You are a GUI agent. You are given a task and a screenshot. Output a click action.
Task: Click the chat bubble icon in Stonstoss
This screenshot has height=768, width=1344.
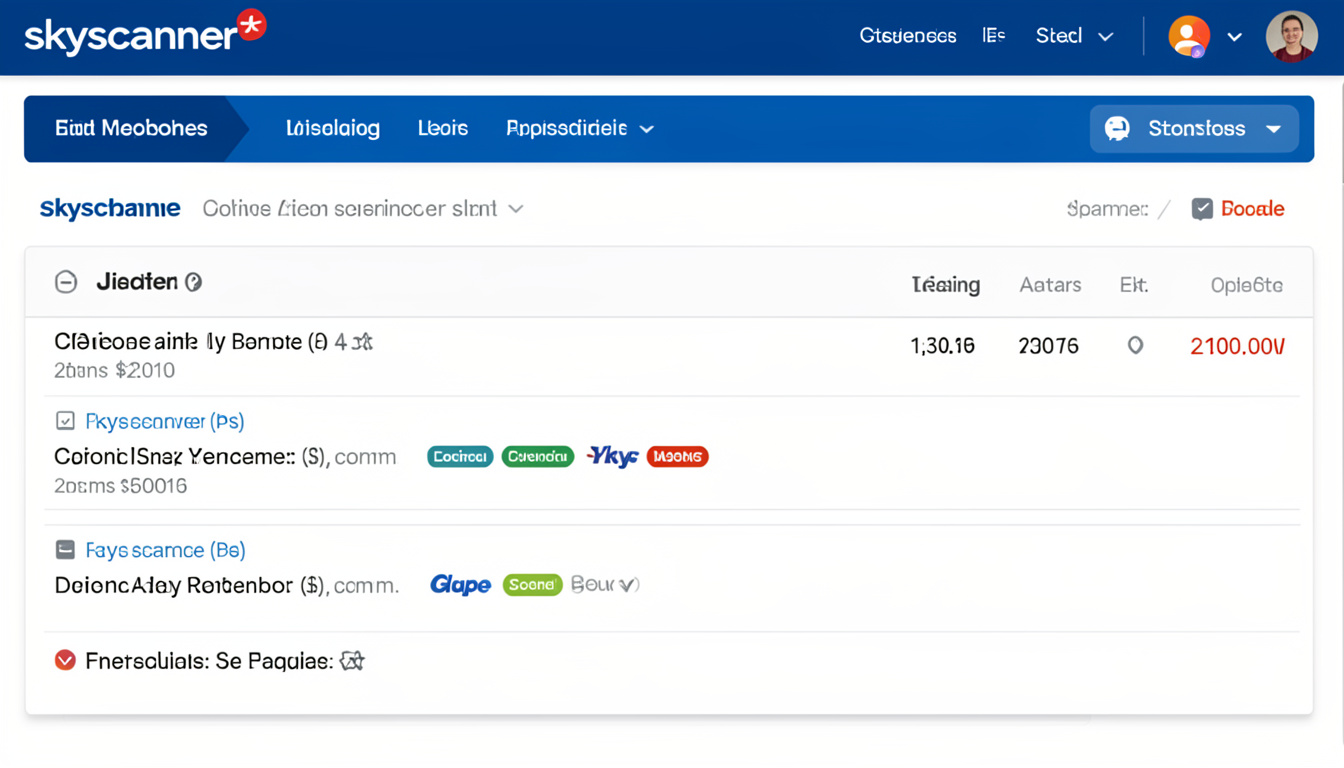[1117, 129]
